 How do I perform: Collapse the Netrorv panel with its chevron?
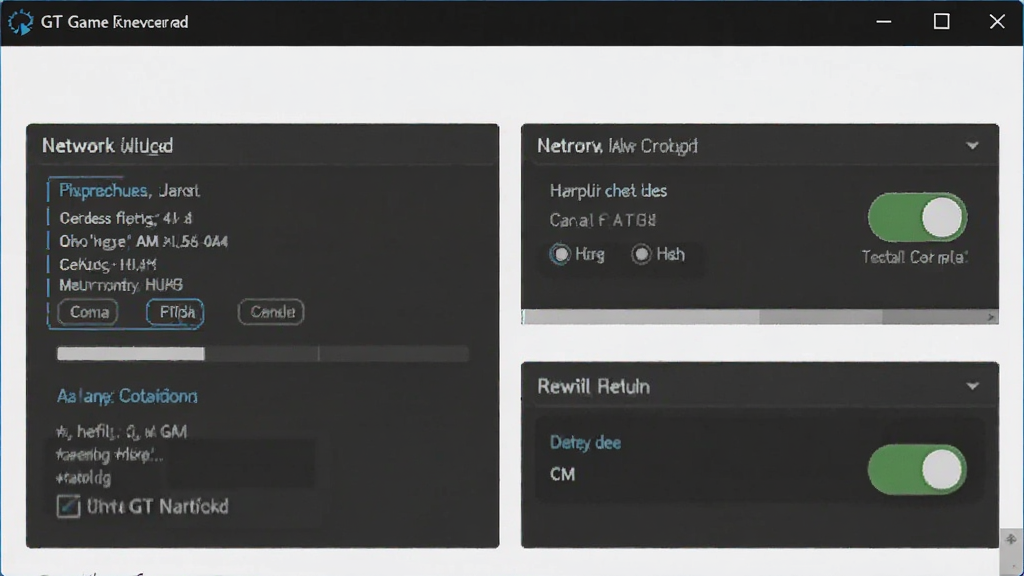[x=972, y=146]
